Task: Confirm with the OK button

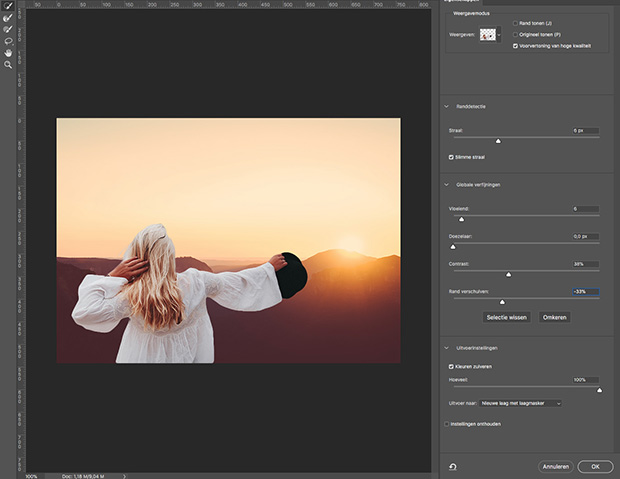Action: [x=595, y=467]
